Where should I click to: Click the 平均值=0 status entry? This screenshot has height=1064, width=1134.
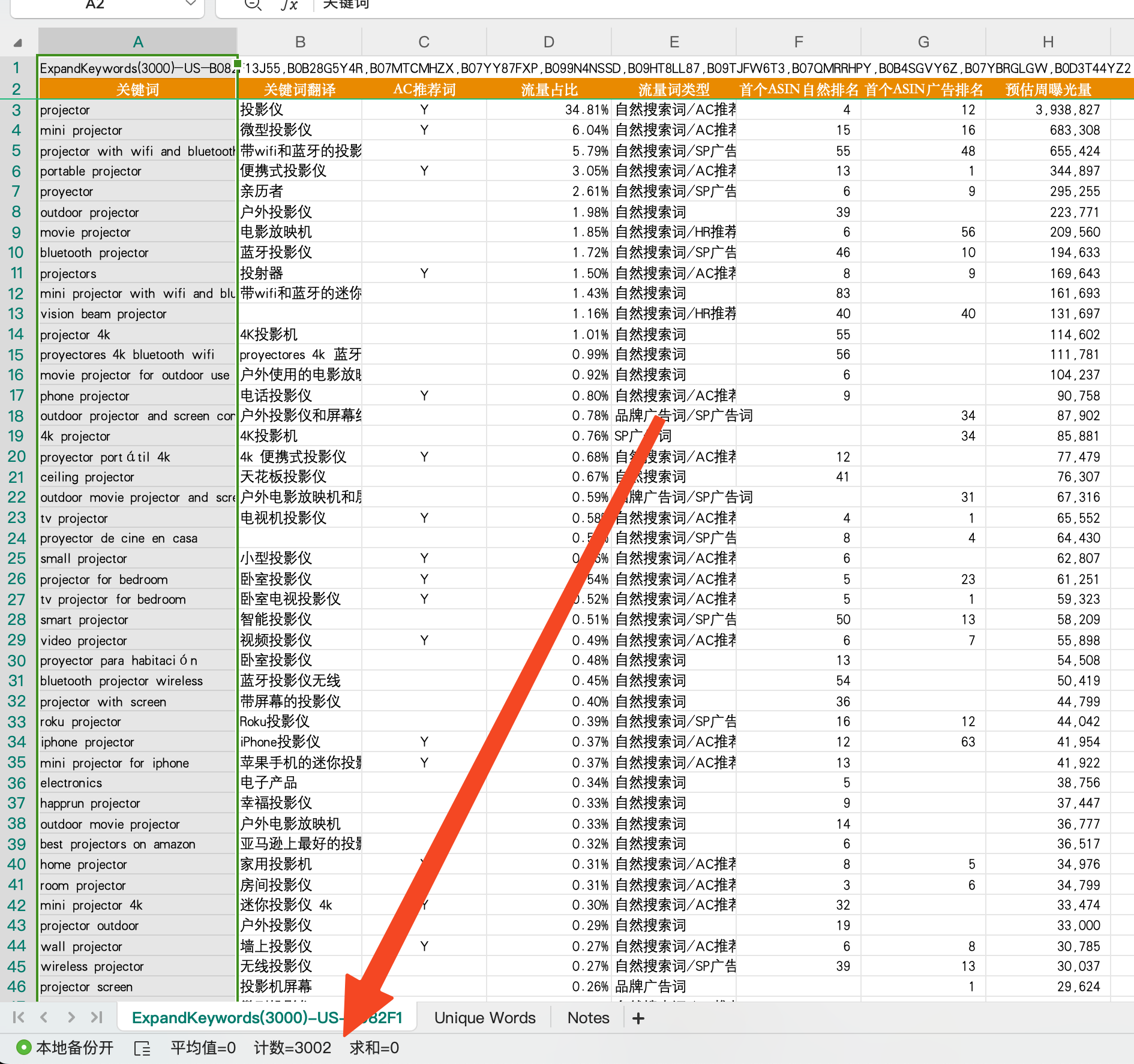(x=203, y=1048)
